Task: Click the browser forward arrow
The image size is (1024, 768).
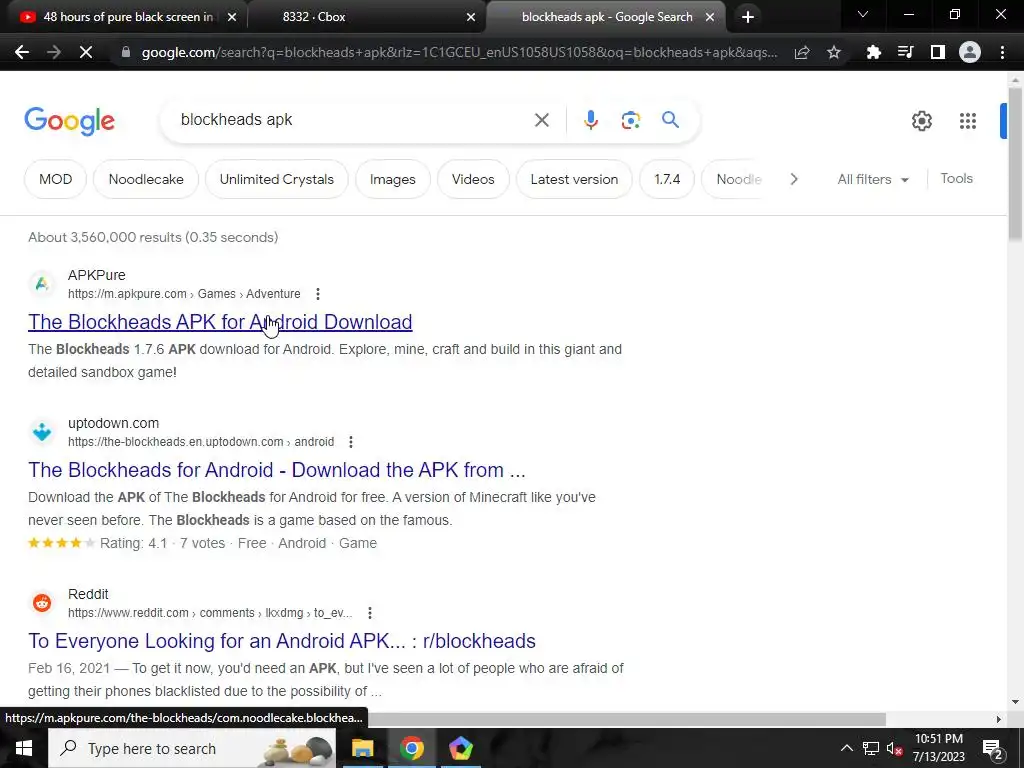Action: (54, 52)
